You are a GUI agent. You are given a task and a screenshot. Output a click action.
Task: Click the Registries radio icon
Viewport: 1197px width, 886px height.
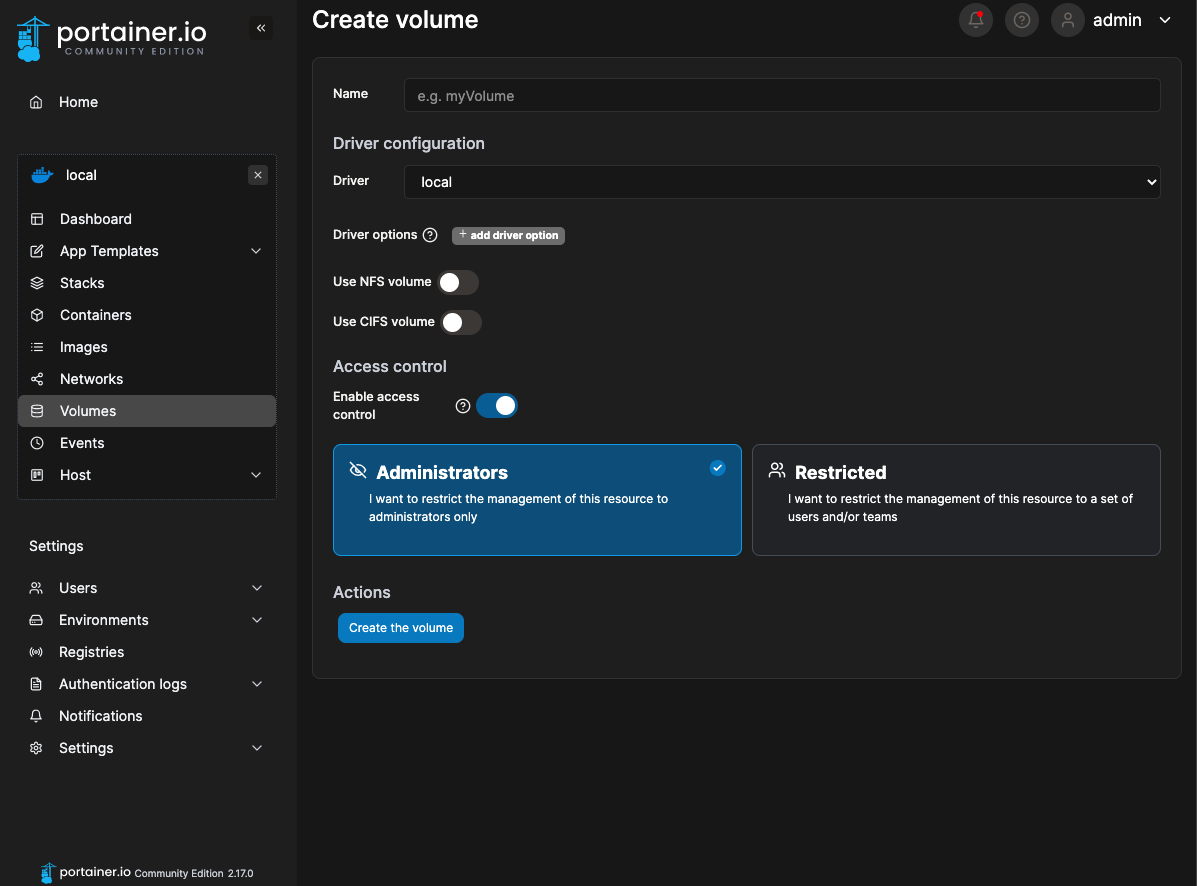[36, 652]
